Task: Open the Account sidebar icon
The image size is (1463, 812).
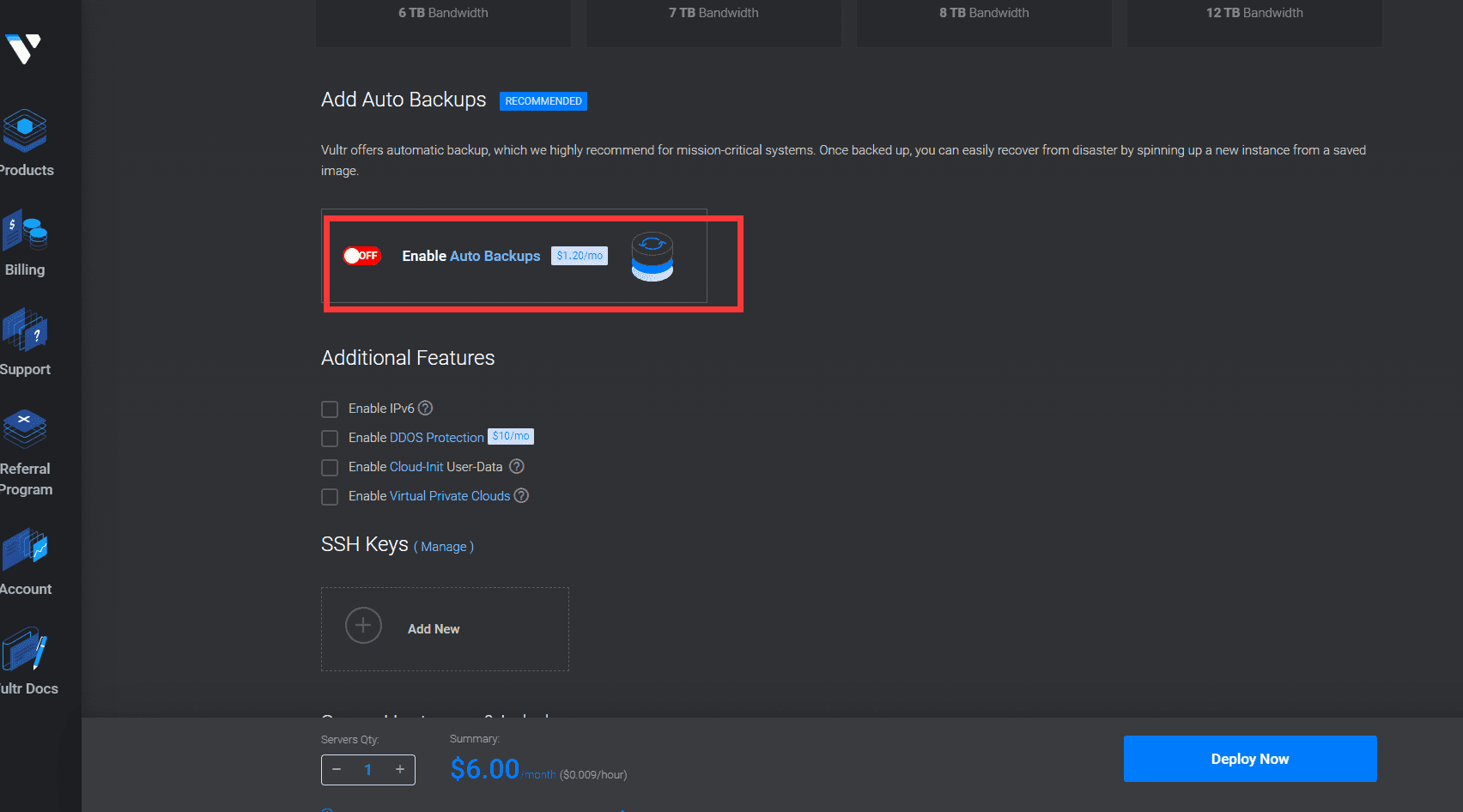Action: click(x=25, y=549)
